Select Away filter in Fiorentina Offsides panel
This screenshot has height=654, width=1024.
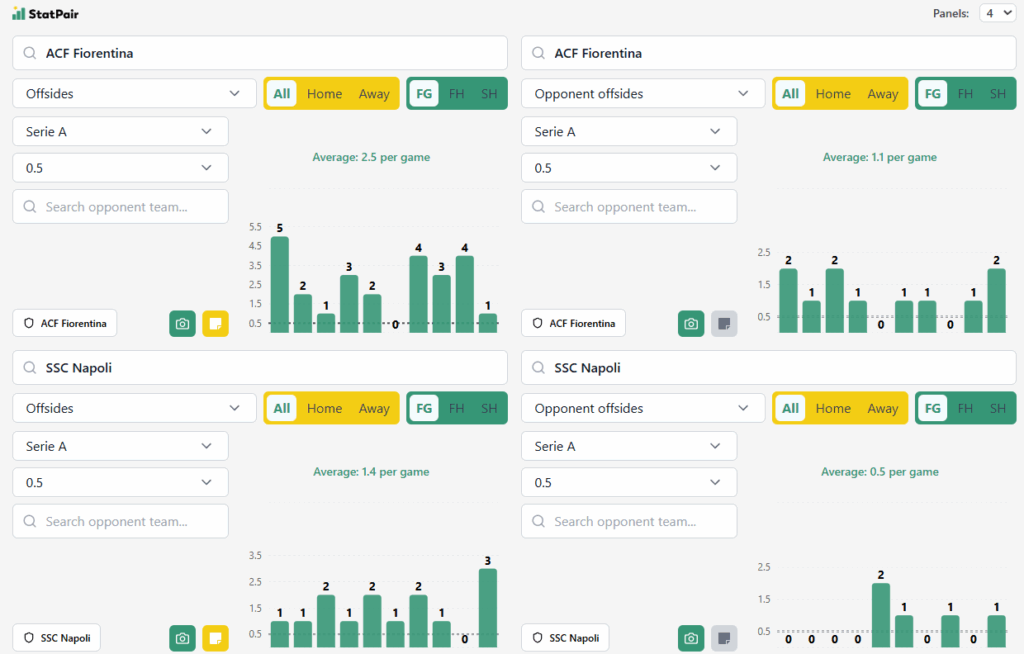pos(374,93)
